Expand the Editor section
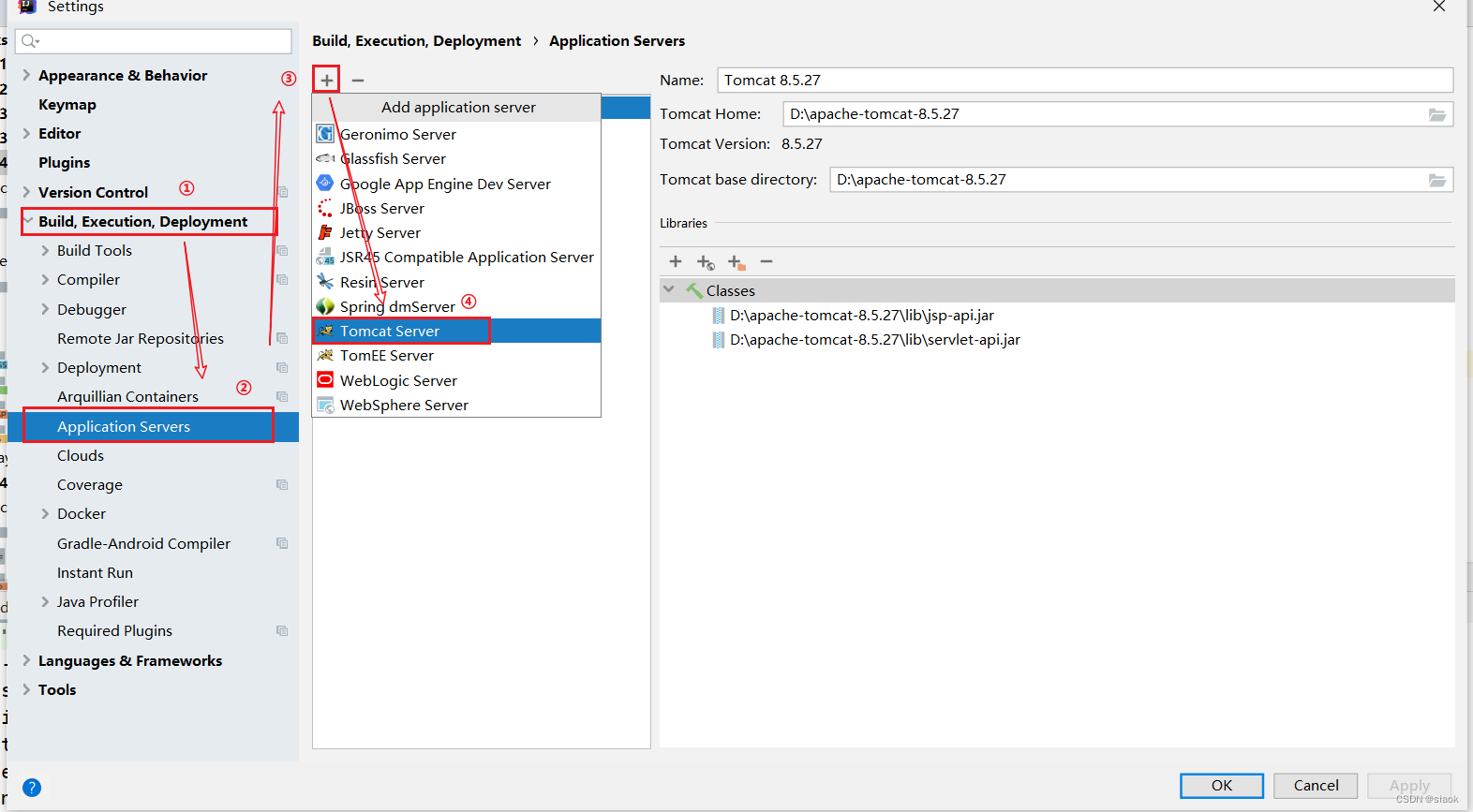The width and height of the screenshot is (1473, 812). (27, 133)
